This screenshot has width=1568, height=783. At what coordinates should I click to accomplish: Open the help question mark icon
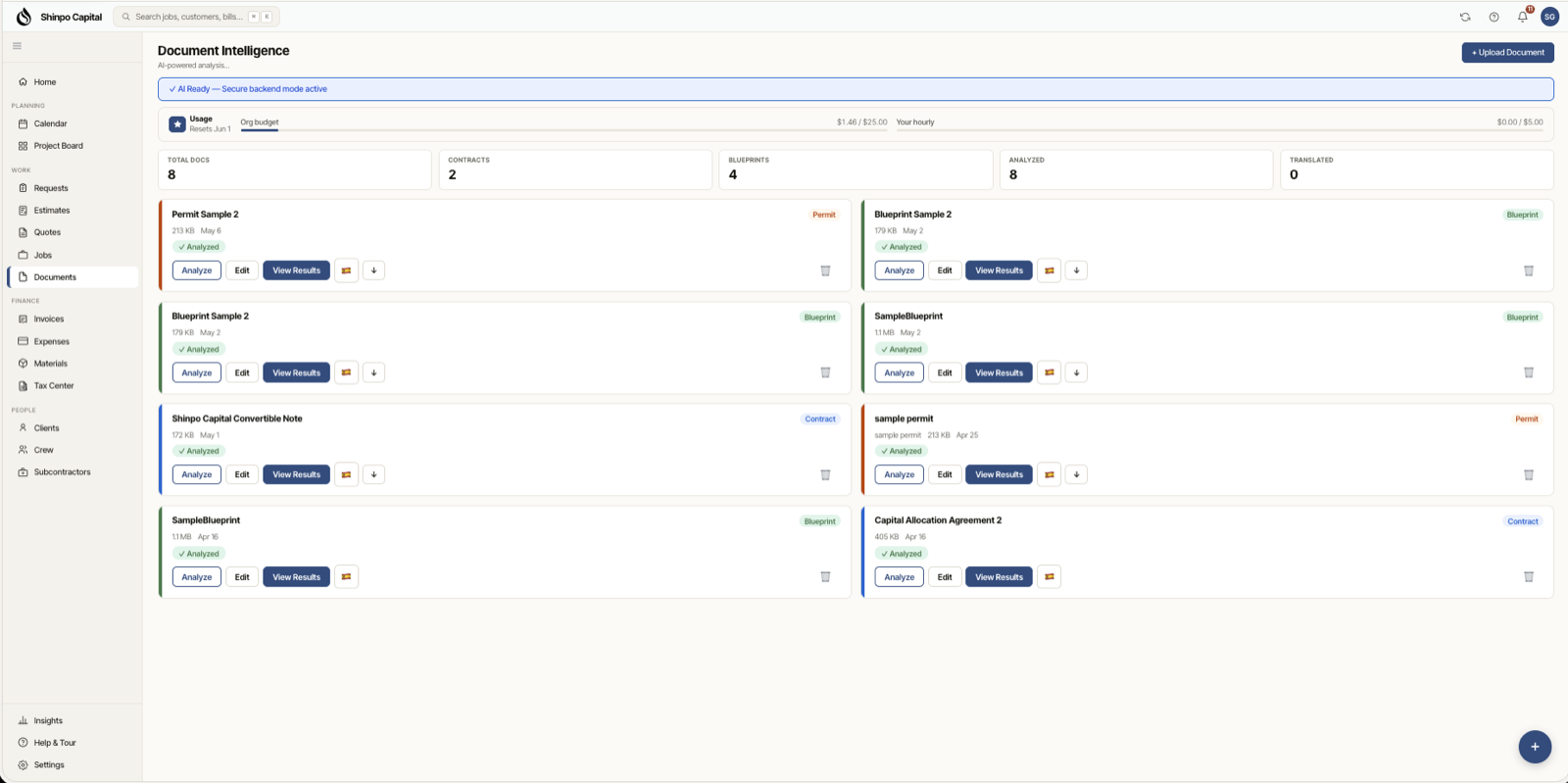[1494, 17]
